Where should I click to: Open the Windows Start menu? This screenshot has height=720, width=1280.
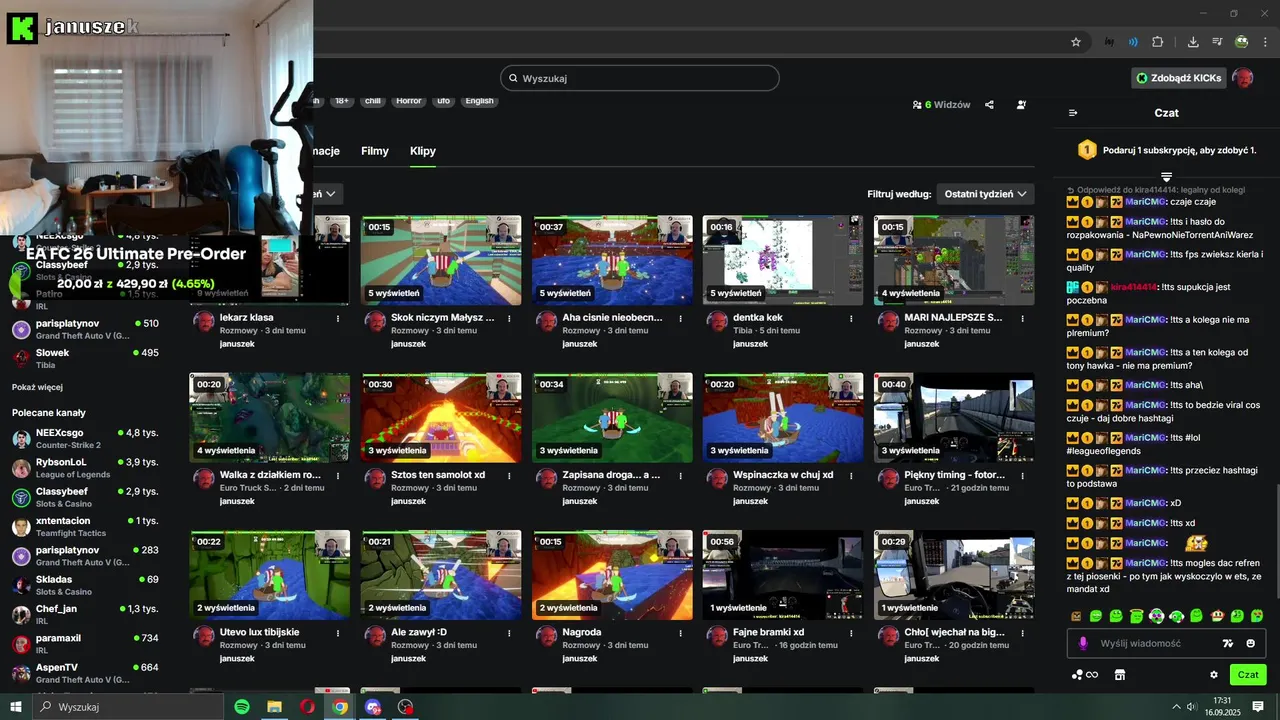click(x=16, y=707)
